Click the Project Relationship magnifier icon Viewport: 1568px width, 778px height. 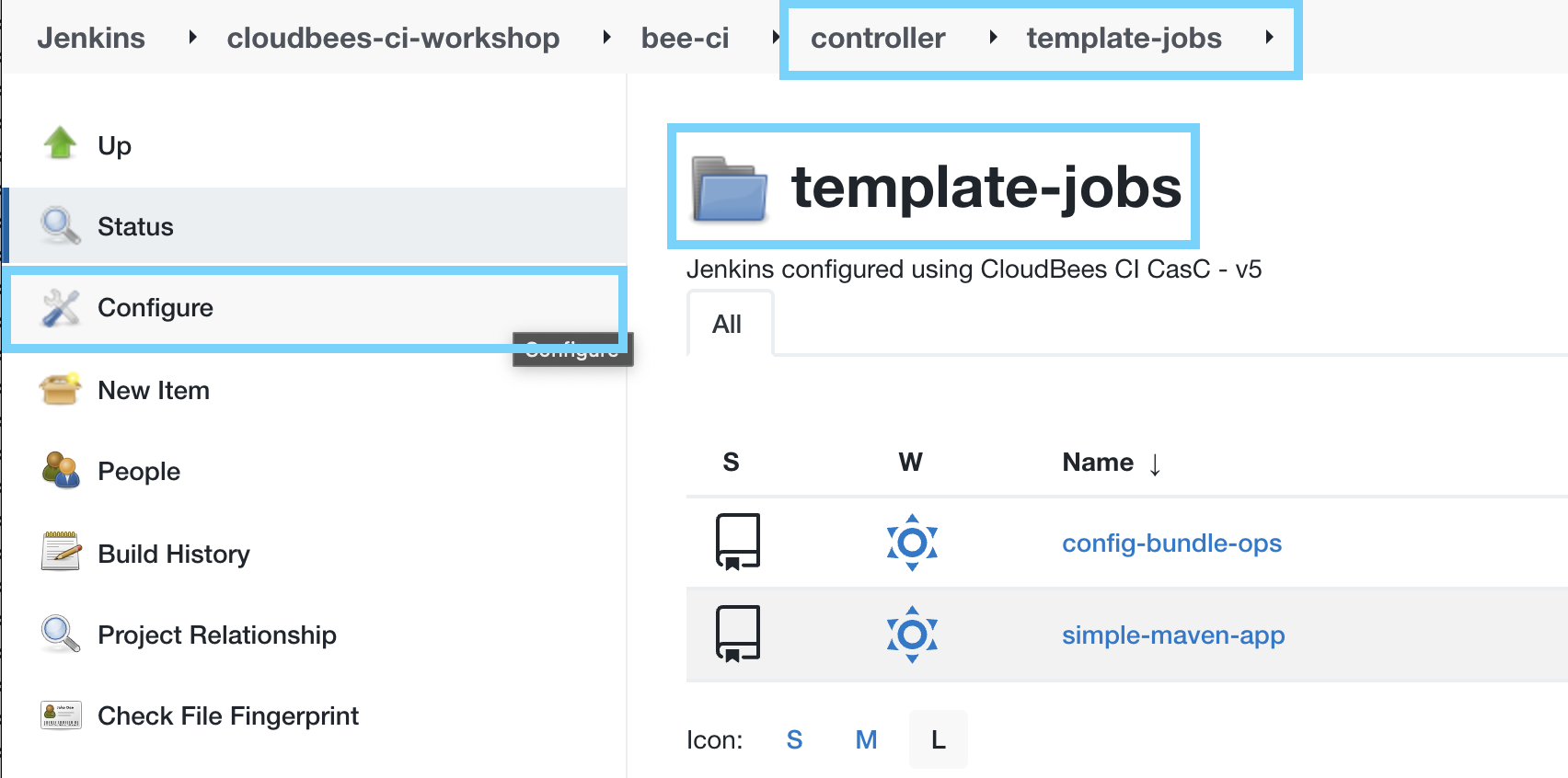(61, 634)
